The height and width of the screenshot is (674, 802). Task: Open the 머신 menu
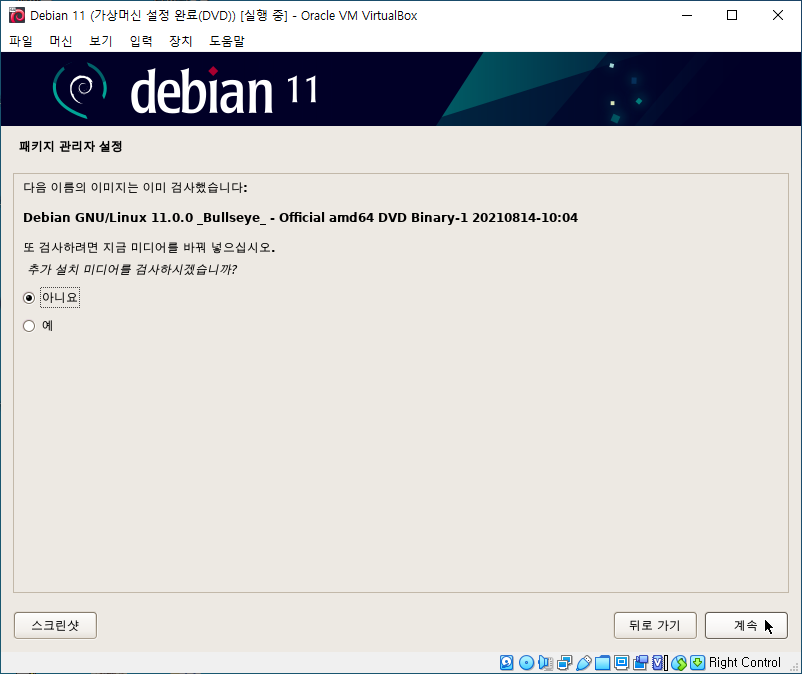61,41
